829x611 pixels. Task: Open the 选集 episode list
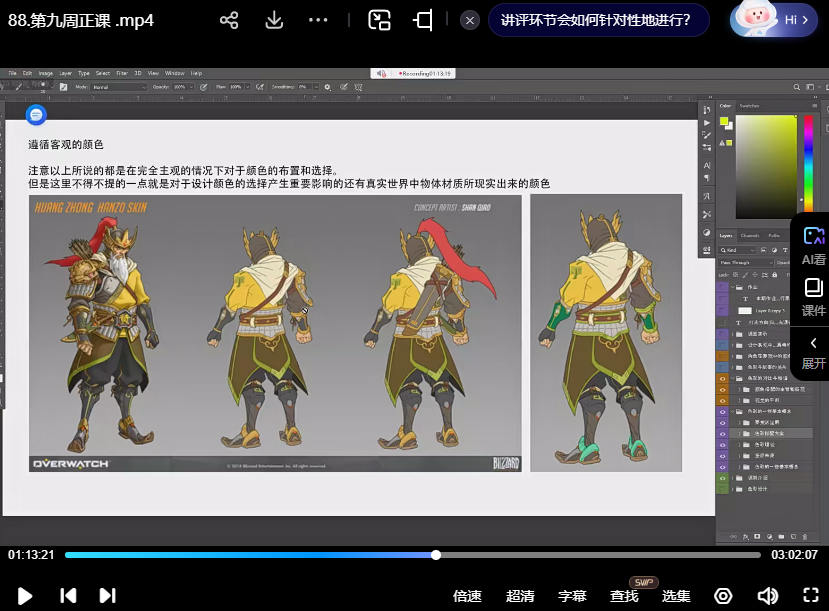tap(676, 596)
